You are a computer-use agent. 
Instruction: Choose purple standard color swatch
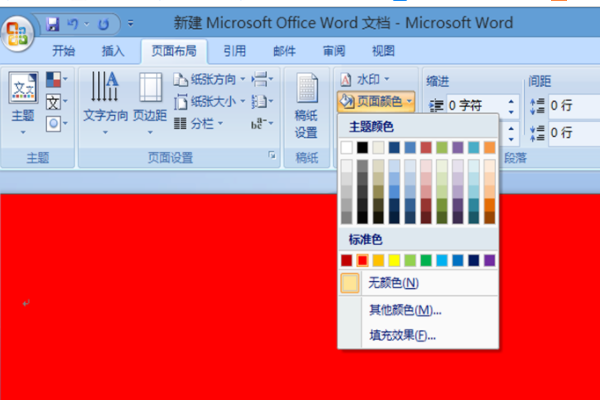pos(489,260)
